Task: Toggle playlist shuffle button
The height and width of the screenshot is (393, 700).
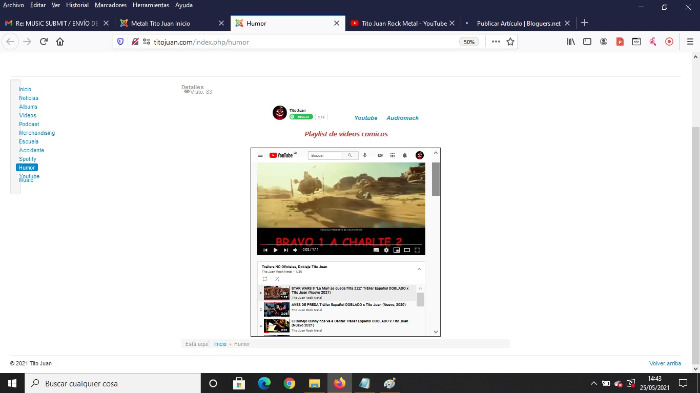Action: [x=277, y=279]
